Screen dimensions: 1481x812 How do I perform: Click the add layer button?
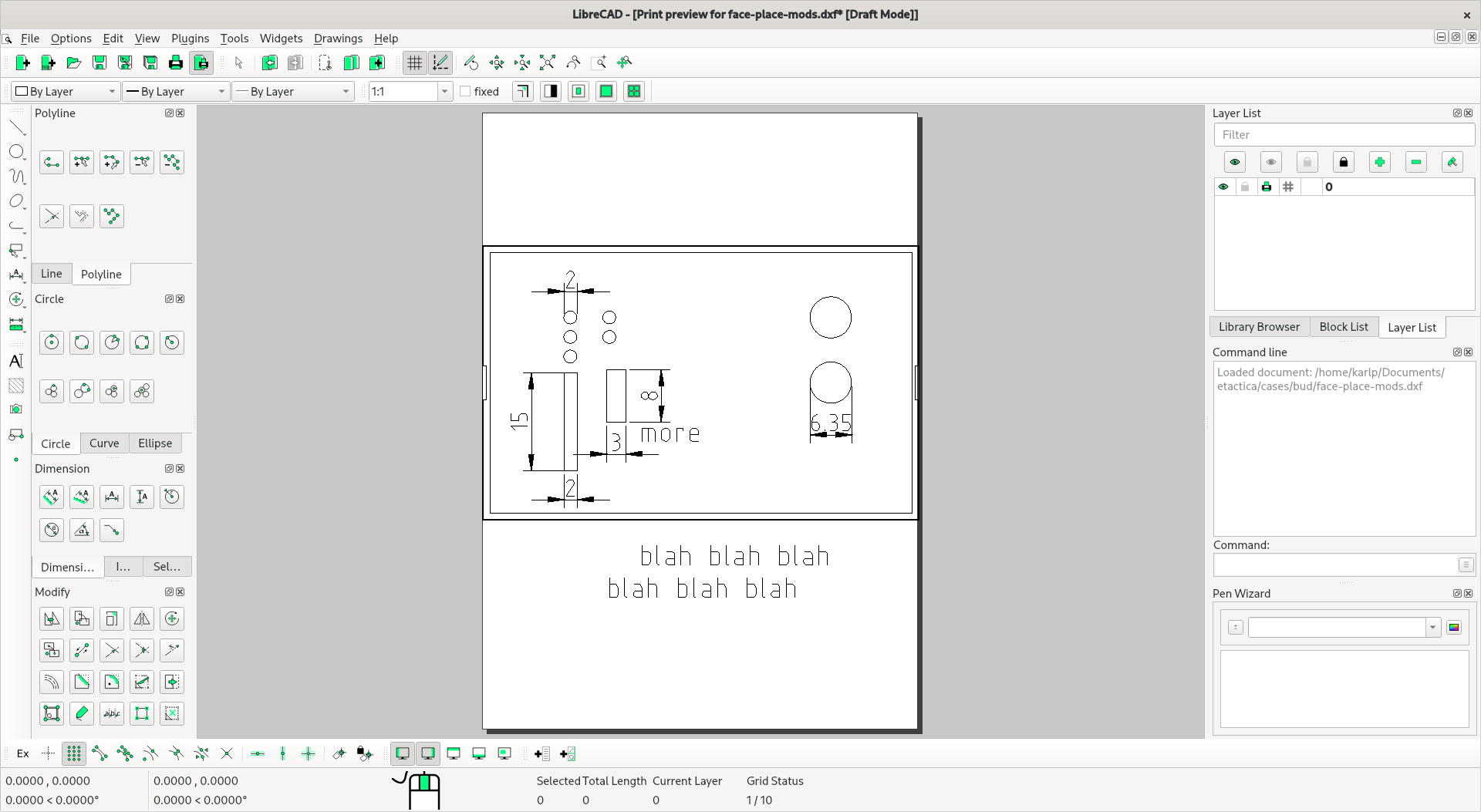point(1380,162)
